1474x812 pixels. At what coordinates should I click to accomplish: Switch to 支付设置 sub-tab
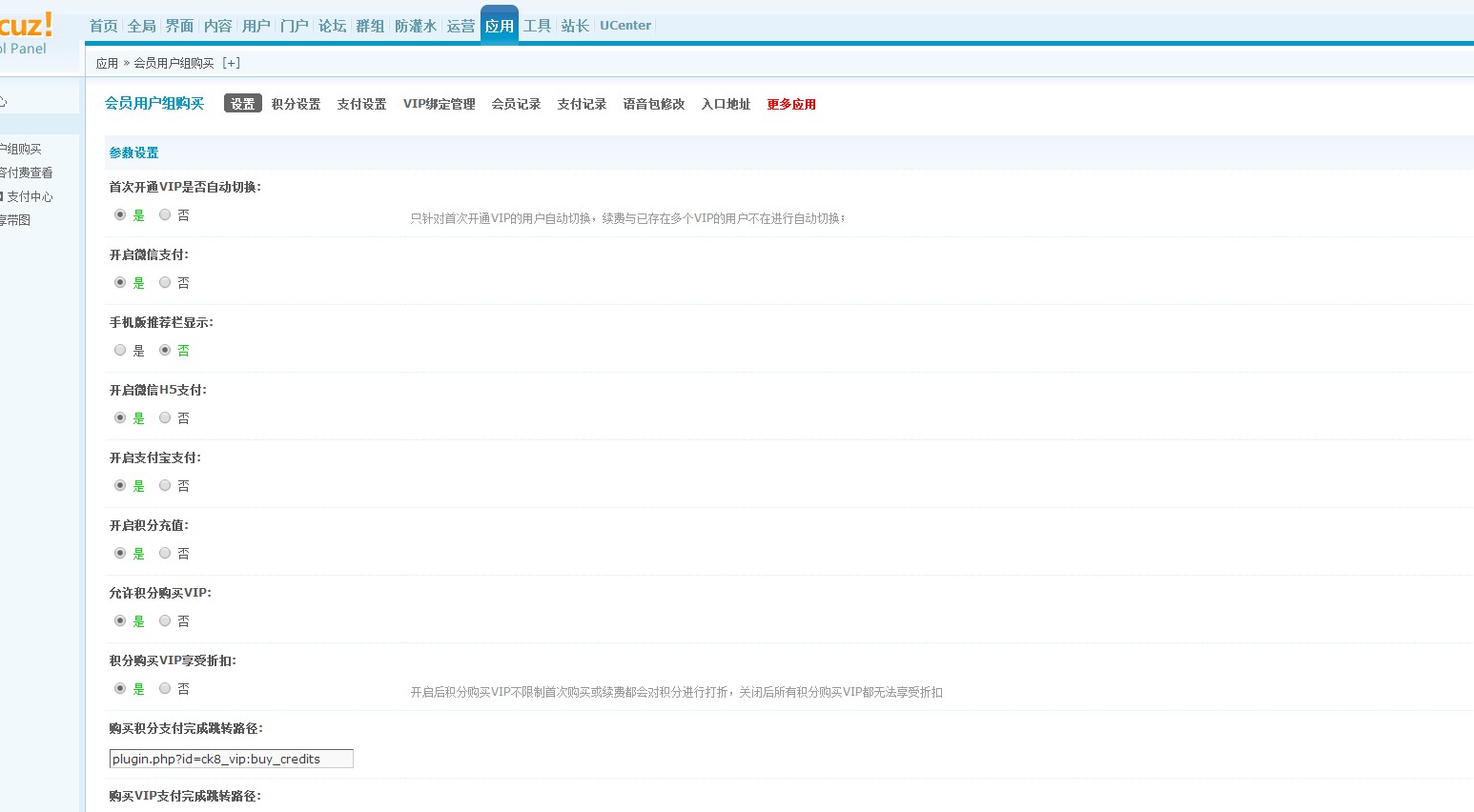pyautogui.click(x=361, y=104)
